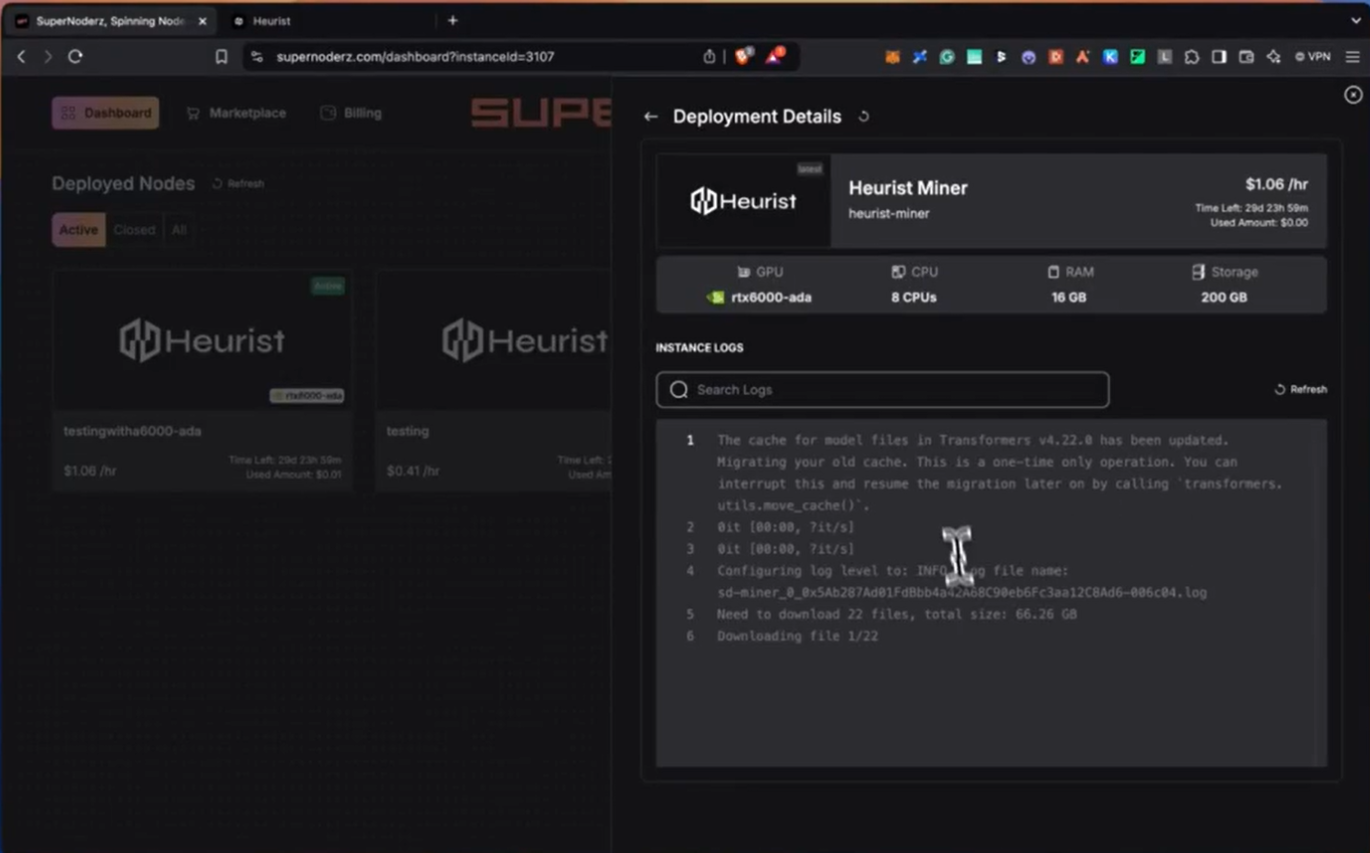Open a new browser tab
This screenshot has height=853, width=1370.
coord(452,20)
